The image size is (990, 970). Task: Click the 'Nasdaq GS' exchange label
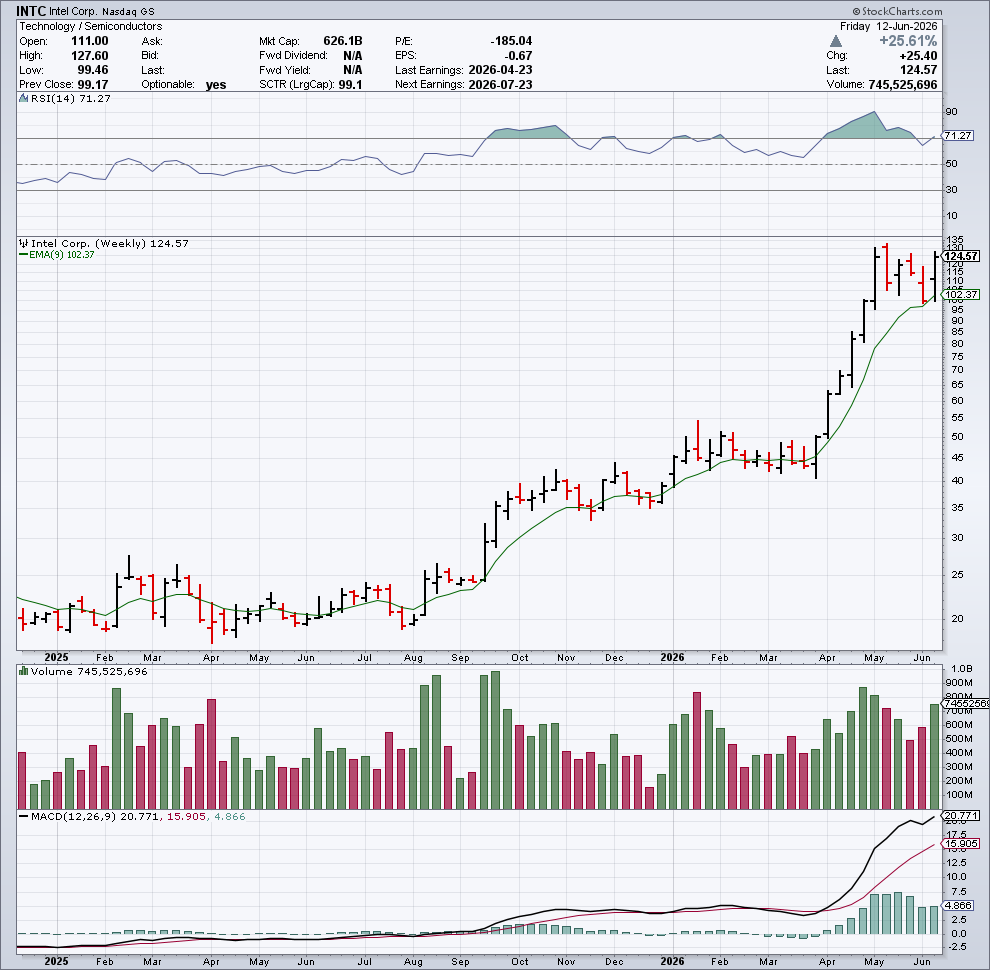[128, 11]
